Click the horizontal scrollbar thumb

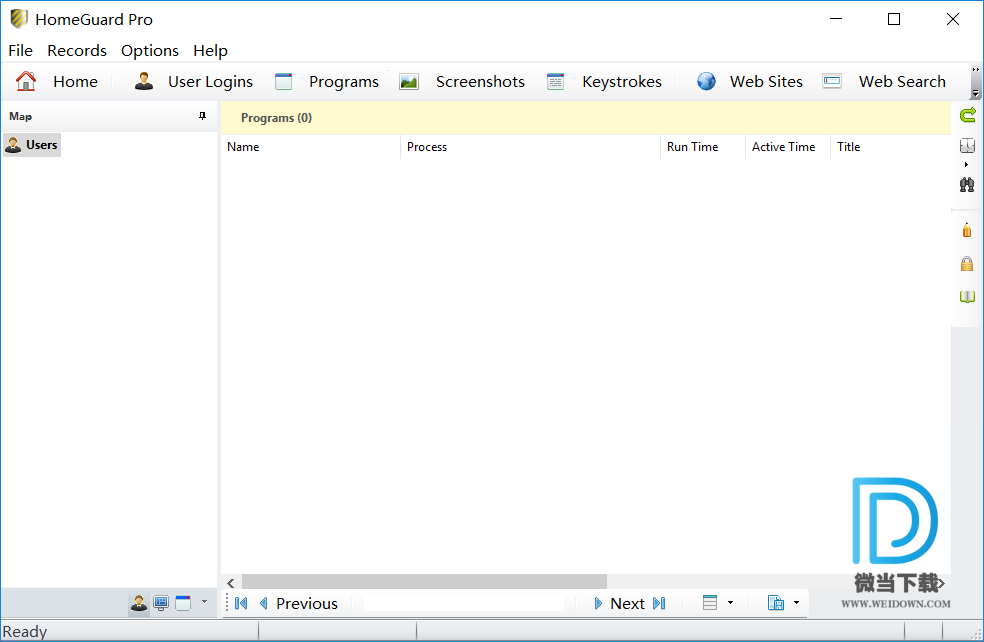tap(424, 582)
